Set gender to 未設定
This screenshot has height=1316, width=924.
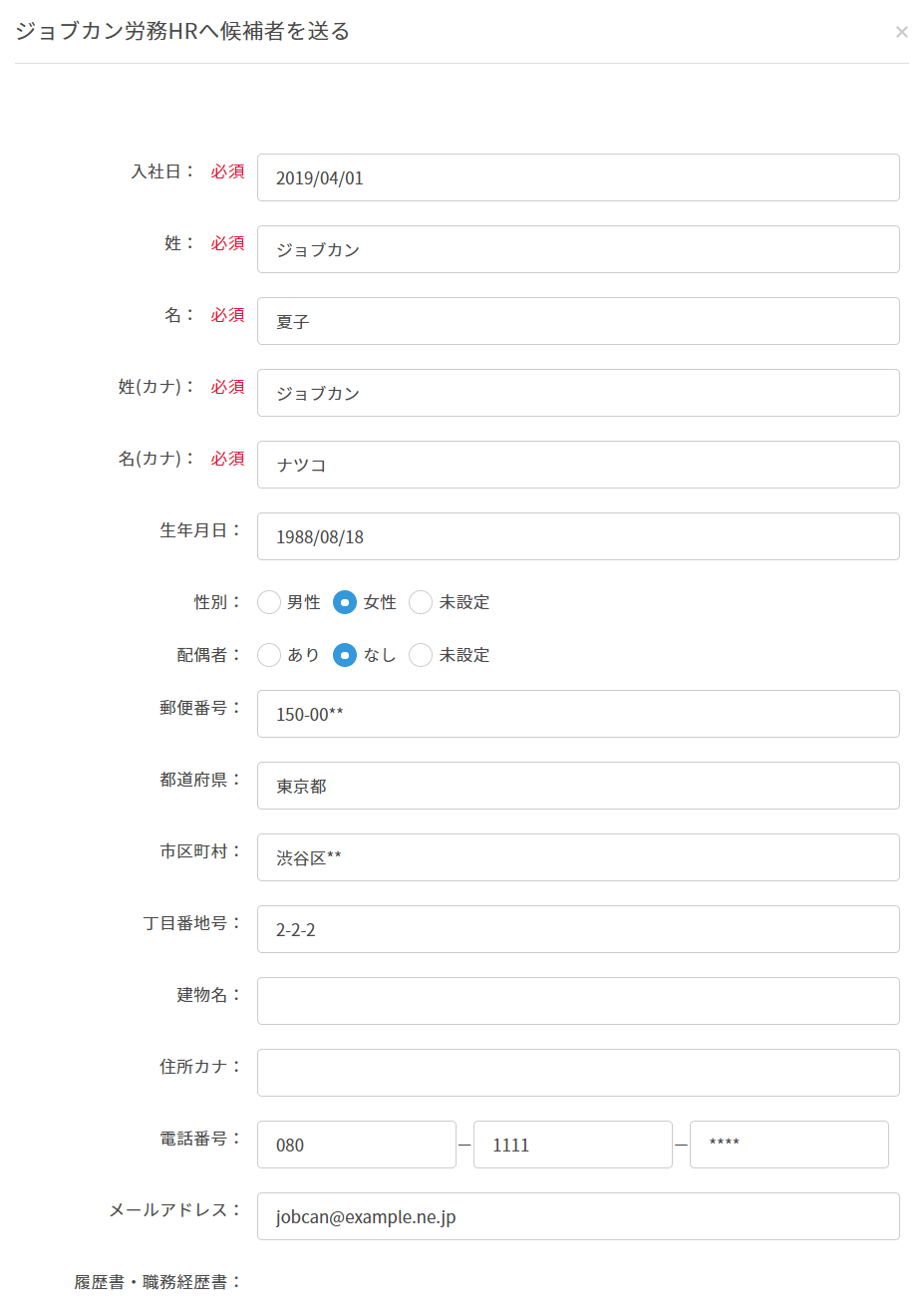click(421, 602)
